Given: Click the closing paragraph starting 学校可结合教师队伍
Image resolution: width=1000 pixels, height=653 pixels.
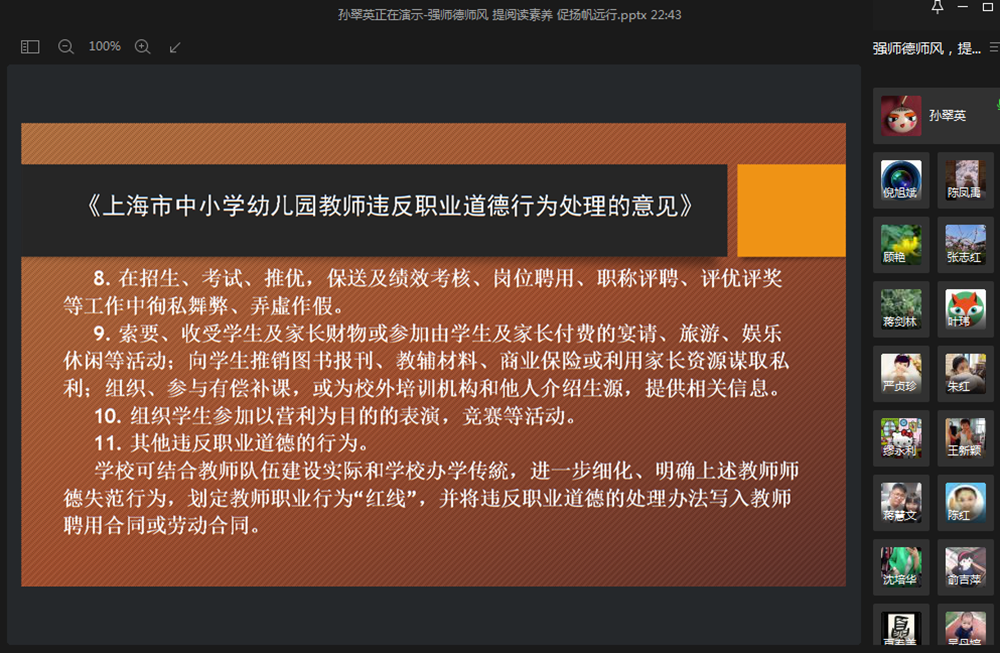Looking at the screenshot, I should click(430, 498).
